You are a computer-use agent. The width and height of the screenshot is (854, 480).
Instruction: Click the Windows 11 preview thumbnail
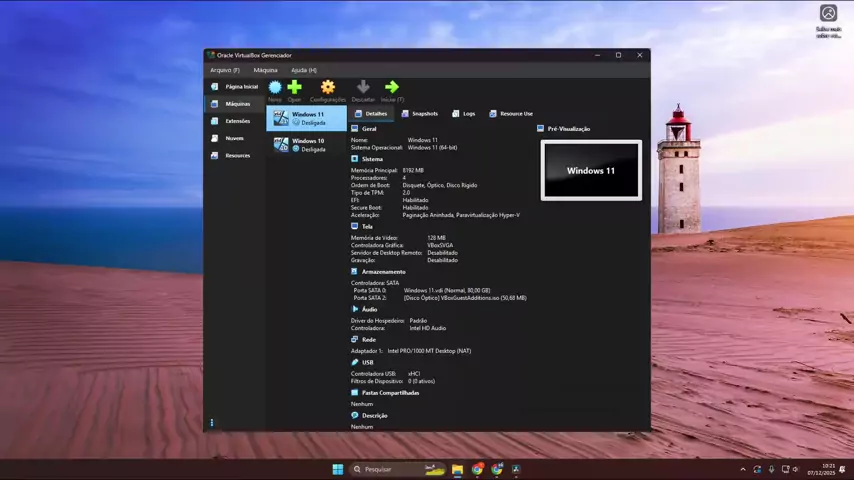591,170
